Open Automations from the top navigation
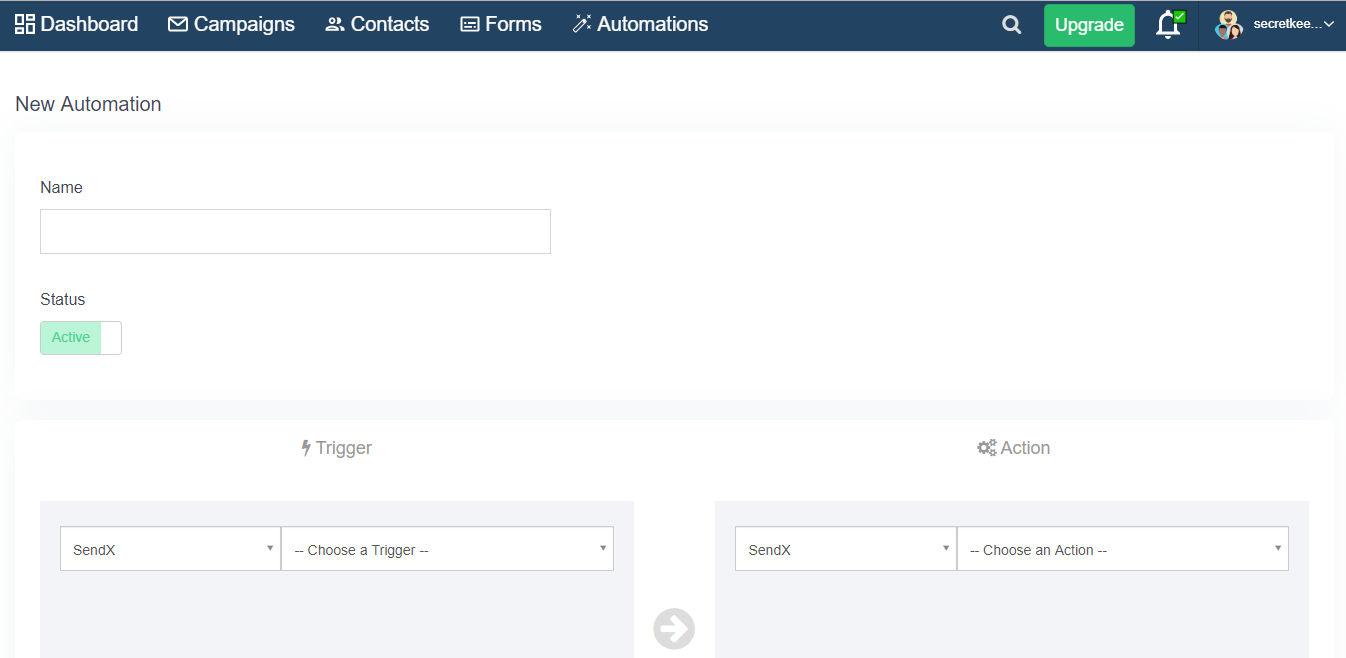The image size is (1346, 658). coord(640,24)
